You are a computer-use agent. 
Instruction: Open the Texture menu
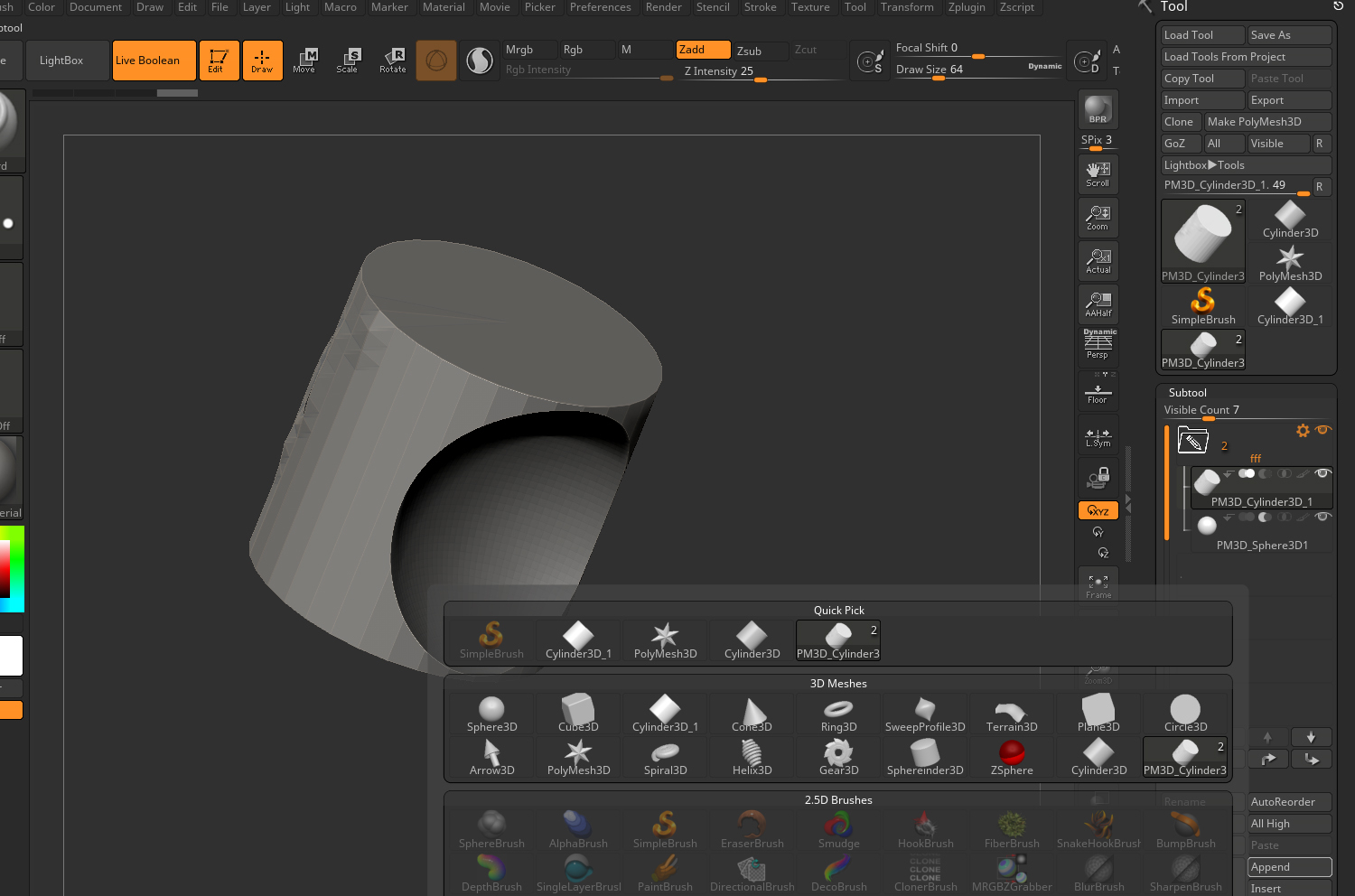tap(810, 7)
